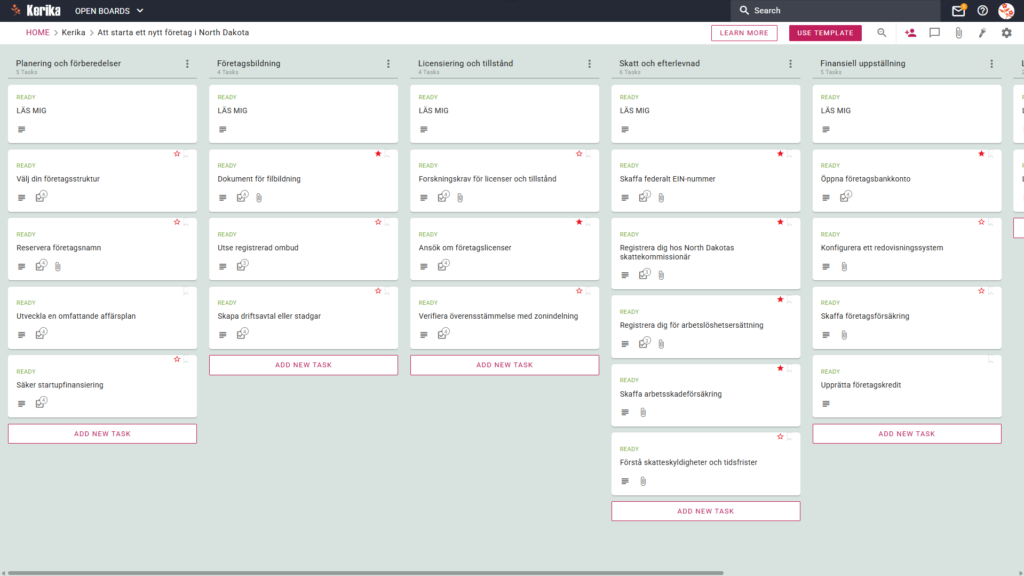The height and width of the screenshot is (576, 1024).
Task: Open checklist icon on Ansök om företagslicenser
Action: pos(443,265)
